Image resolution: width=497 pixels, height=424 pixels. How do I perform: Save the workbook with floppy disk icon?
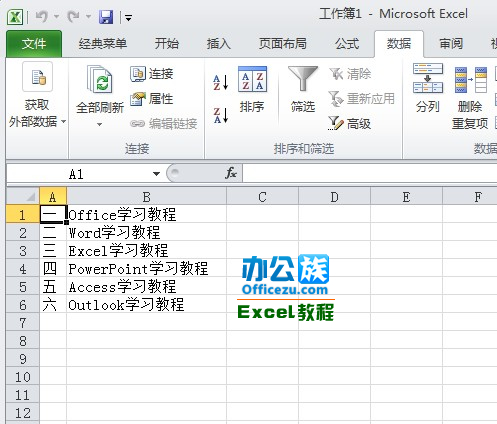[106, 17]
